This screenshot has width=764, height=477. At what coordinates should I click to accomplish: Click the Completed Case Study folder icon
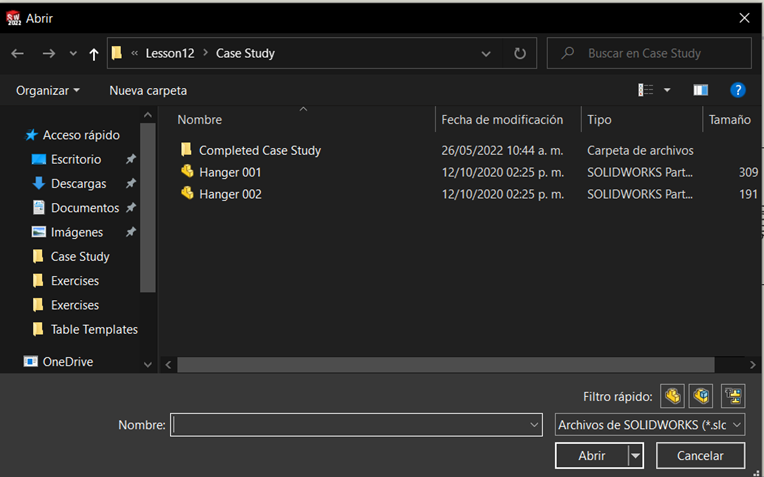click(x=186, y=150)
